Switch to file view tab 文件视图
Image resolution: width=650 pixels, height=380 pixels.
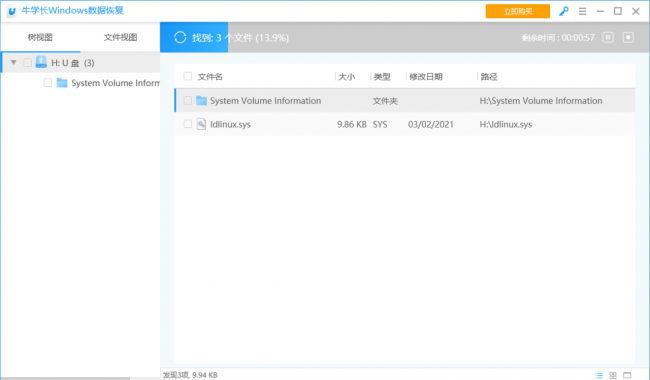click(120, 37)
